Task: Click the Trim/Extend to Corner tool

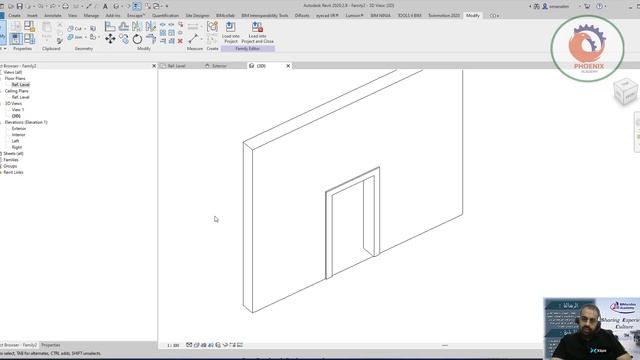Action: (151, 39)
